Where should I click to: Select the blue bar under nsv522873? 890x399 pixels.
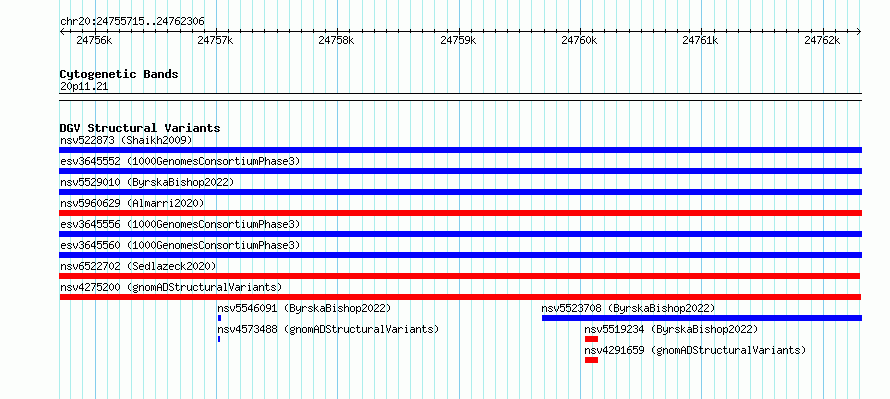[x=460, y=150]
